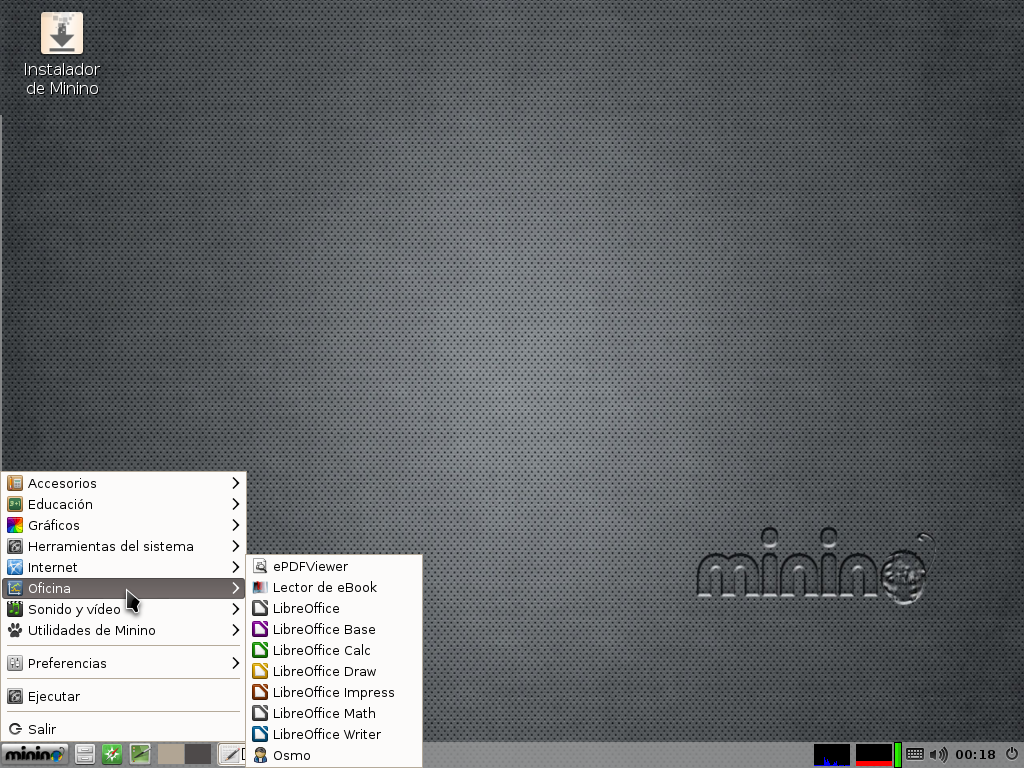Click the file manager icon in the taskbar
The height and width of the screenshot is (768, 1024).
coord(85,754)
